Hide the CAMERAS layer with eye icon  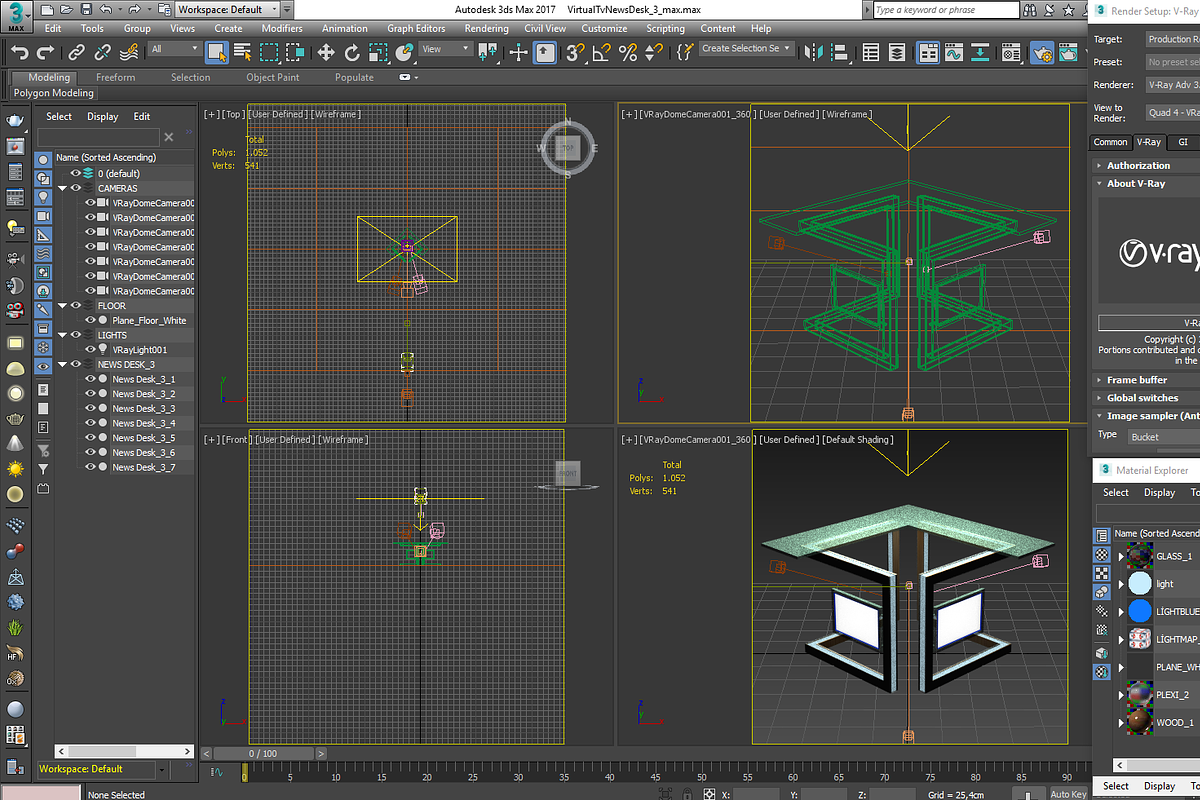coord(75,188)
